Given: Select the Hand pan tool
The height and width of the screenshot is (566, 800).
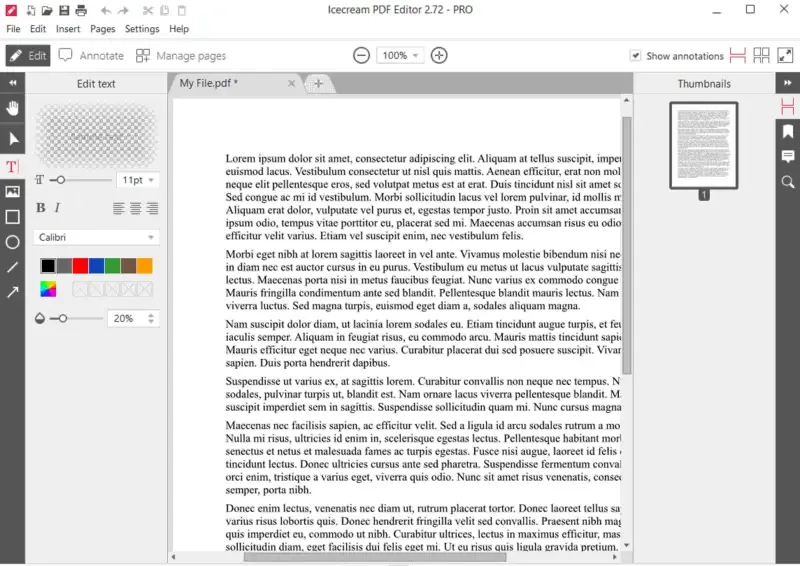Looking at the screenshot, I should 12,108.
